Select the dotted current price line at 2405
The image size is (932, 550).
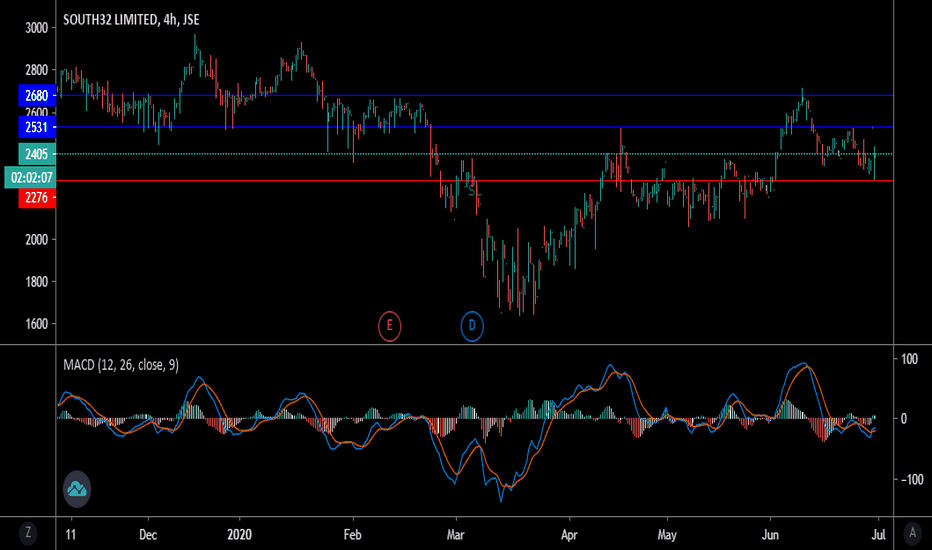pos(474,154)
